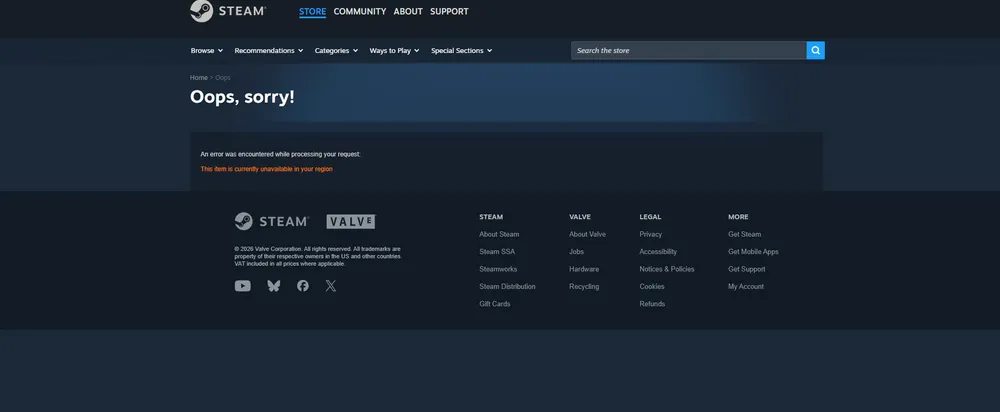The width and height of the screenshot is (1000, 412).
Task: Open Steam's X social icon
Action: coord(330,286)
